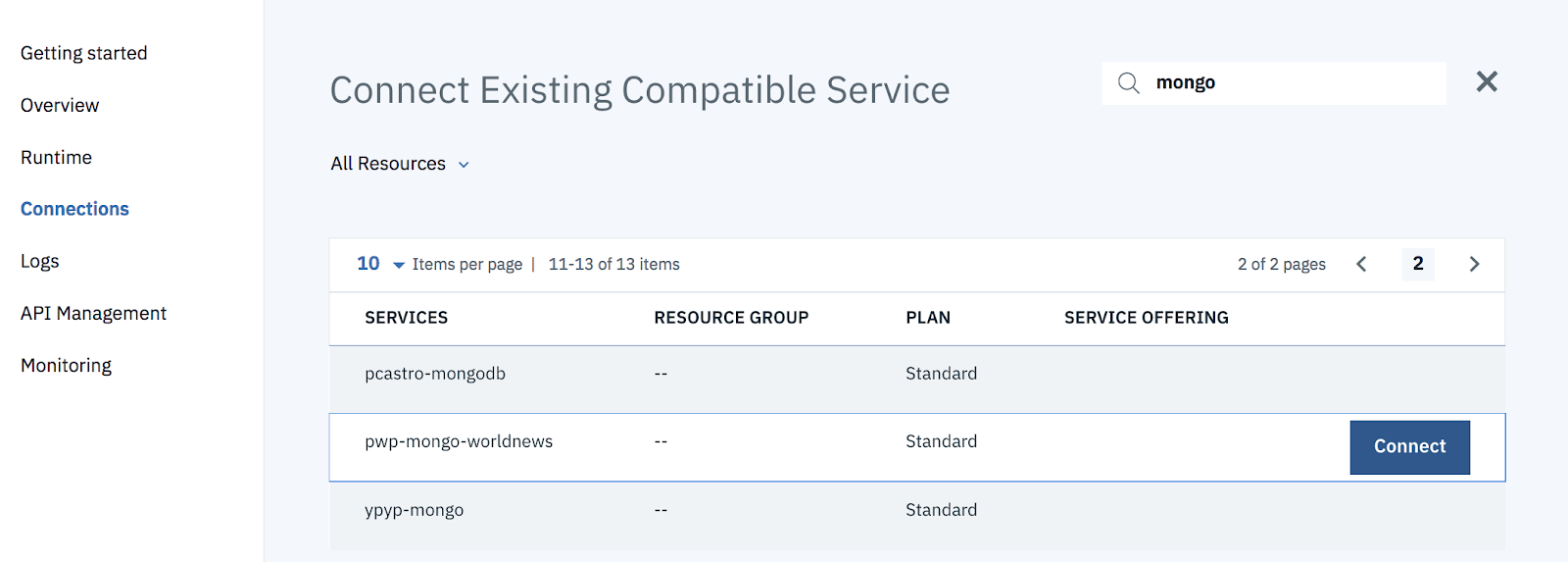The width and height of the screenshot is (1568, 562).
Task: Select the pcastro-mongodb service row
Action: click(x=435, y=374)
